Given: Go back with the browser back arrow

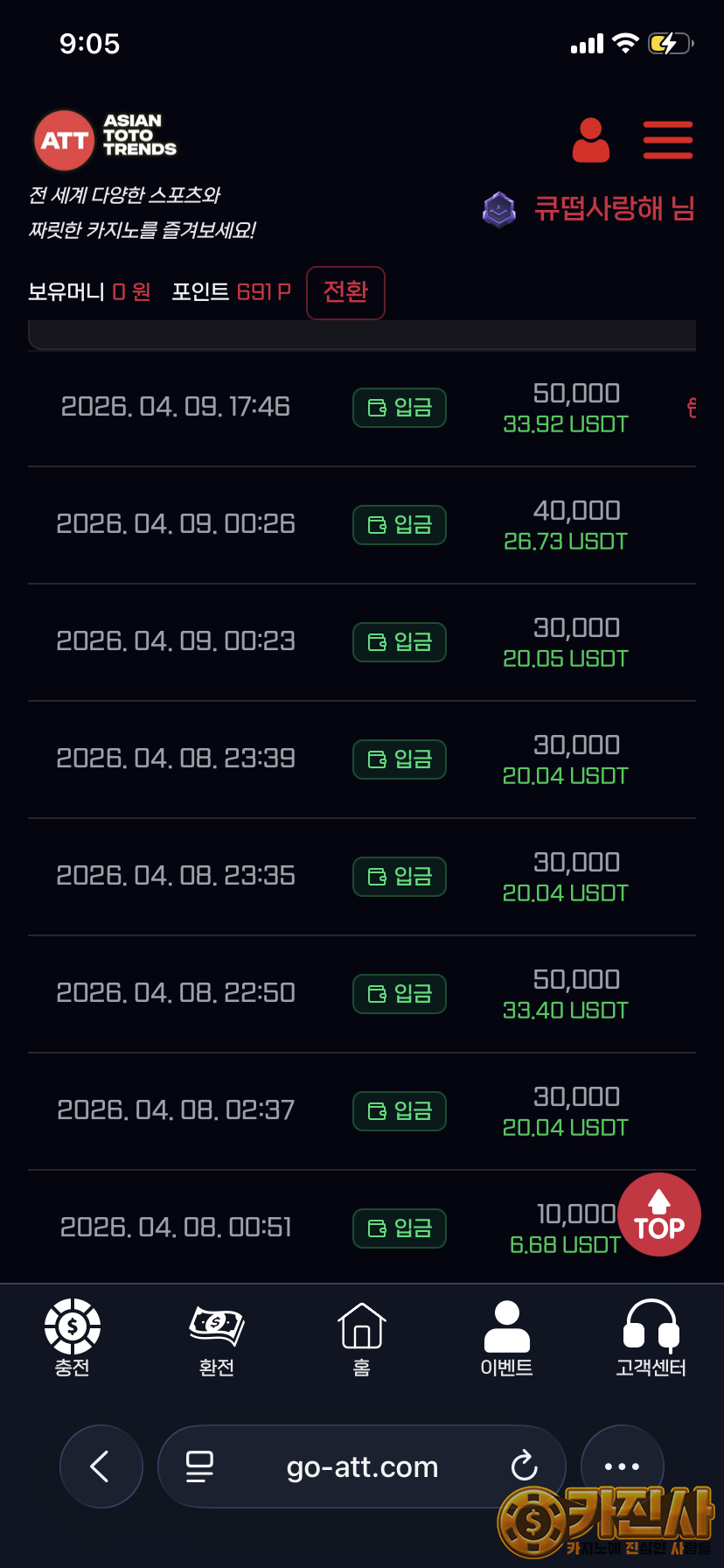Looking at the screenshot, I should (x=101, y=1466).
